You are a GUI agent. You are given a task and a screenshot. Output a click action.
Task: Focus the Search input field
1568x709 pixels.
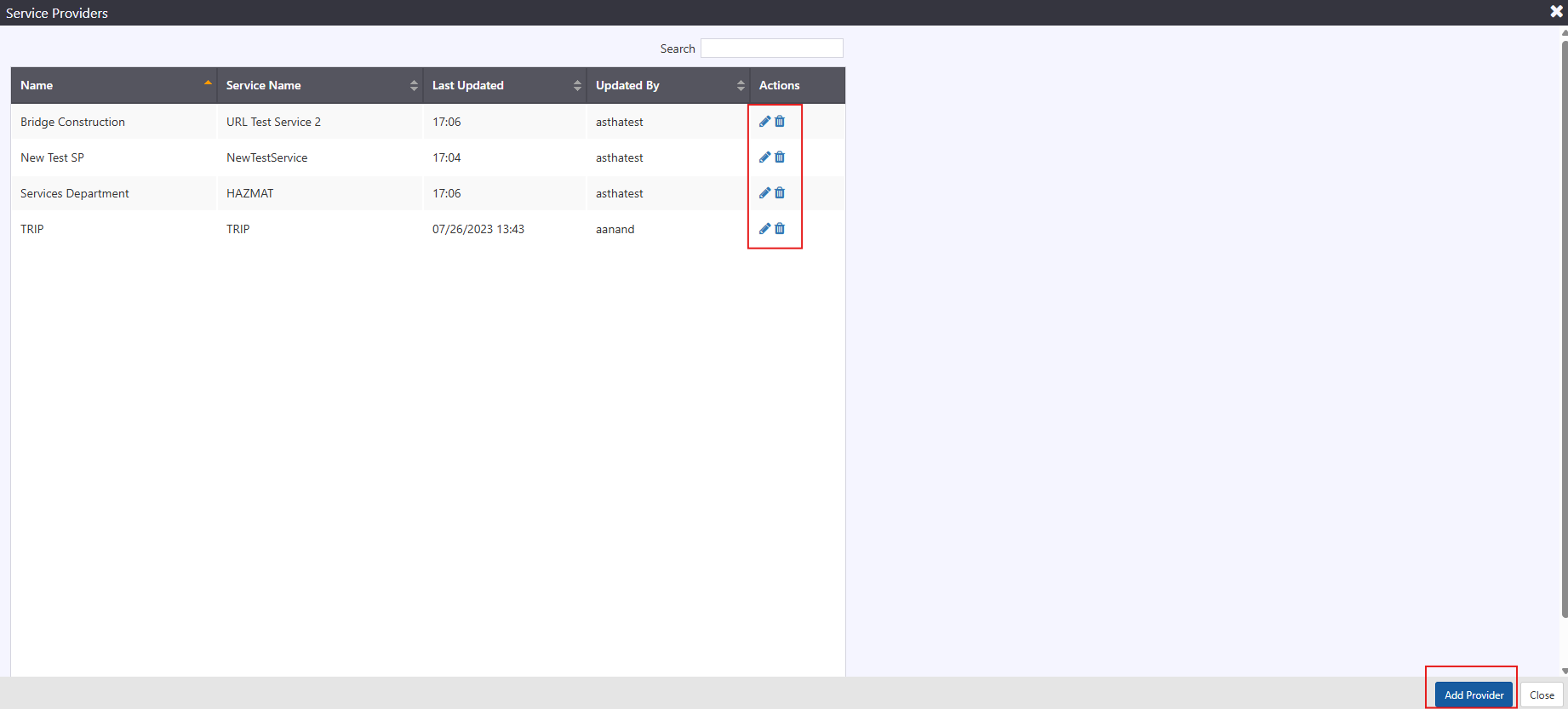(771, 49)
